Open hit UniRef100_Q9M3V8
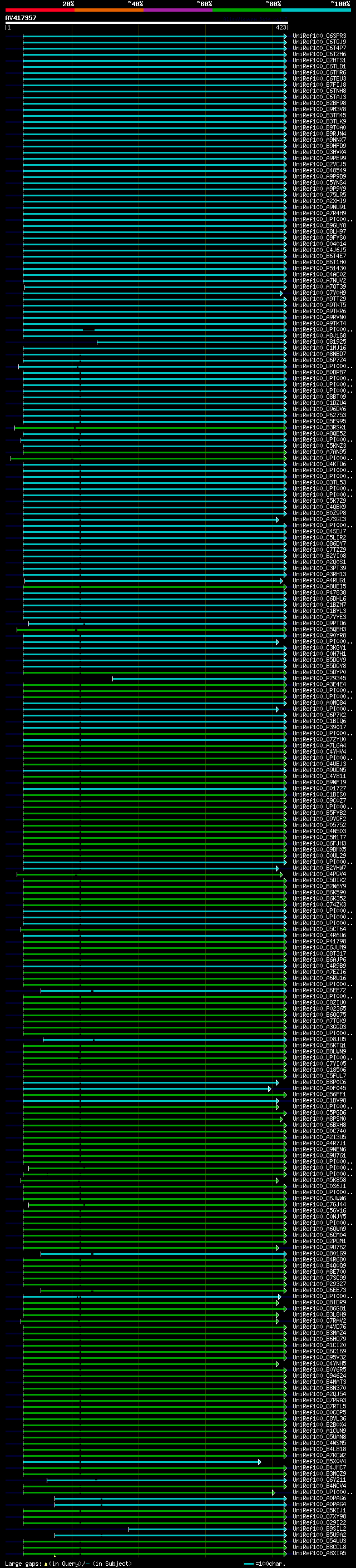Viewport: 356px width, 1568px height. [x=319, y=109]
